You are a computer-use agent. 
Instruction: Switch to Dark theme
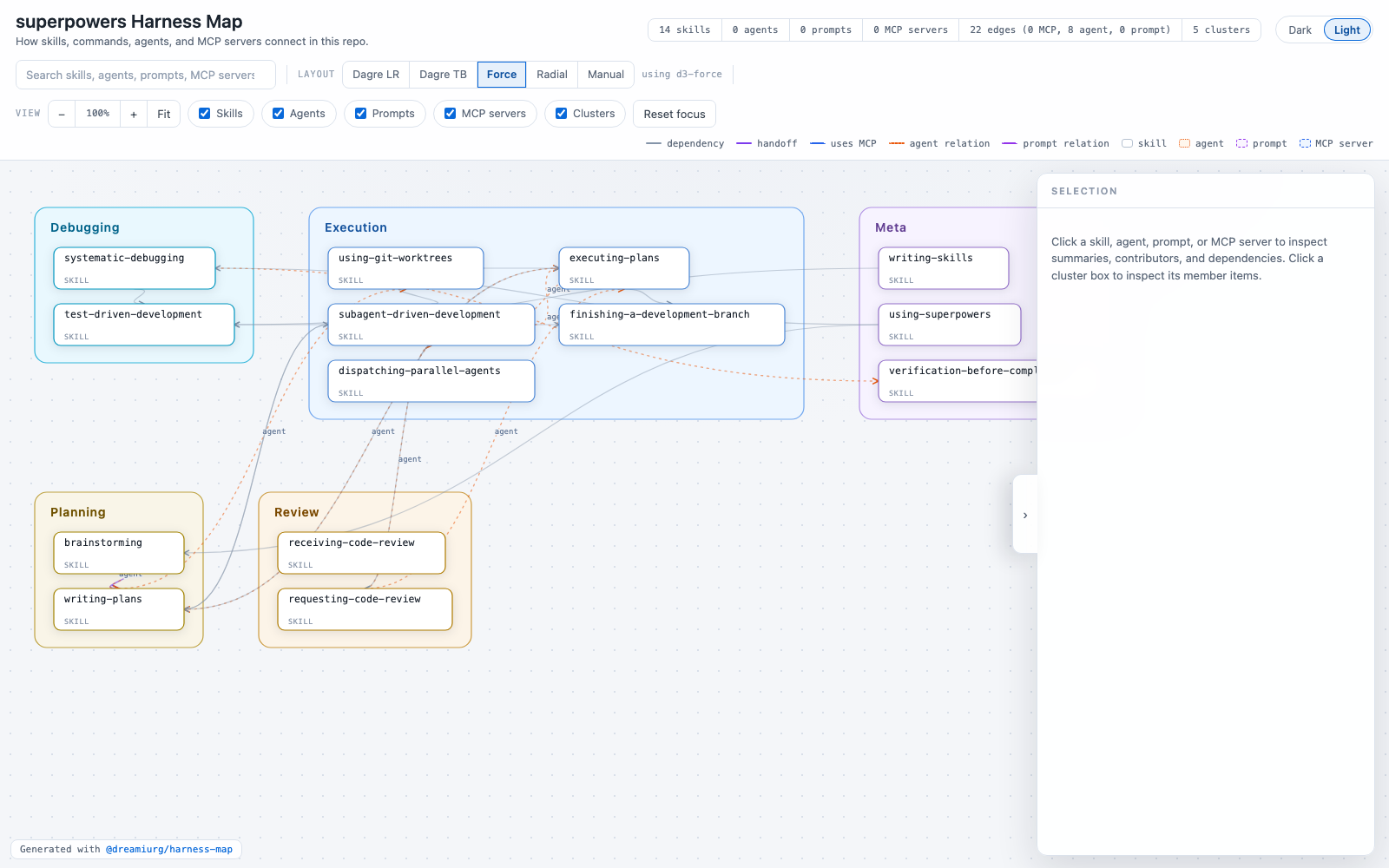click(x=1300, y=30)
